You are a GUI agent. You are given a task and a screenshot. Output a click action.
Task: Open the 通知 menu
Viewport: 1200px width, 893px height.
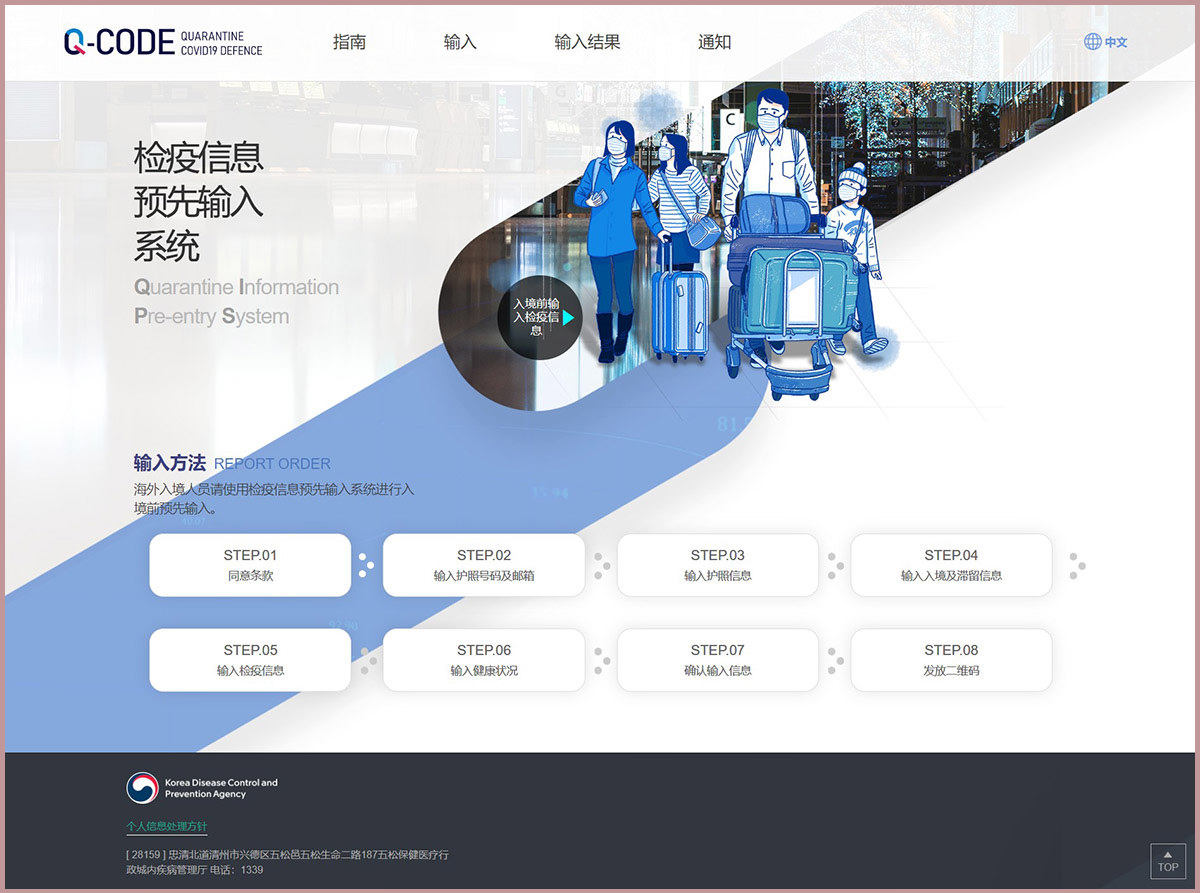714,42
